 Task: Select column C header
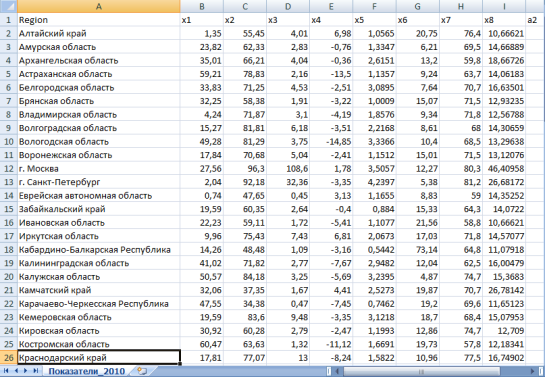click(x=245, y=6)
